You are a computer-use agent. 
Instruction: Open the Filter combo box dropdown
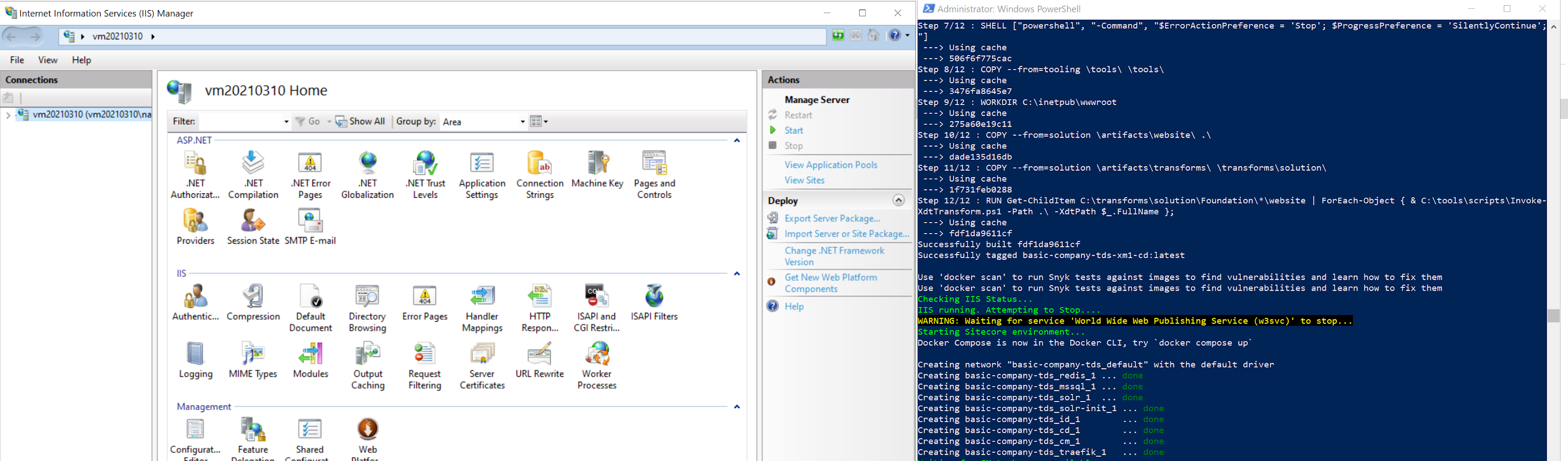point(286,122)
